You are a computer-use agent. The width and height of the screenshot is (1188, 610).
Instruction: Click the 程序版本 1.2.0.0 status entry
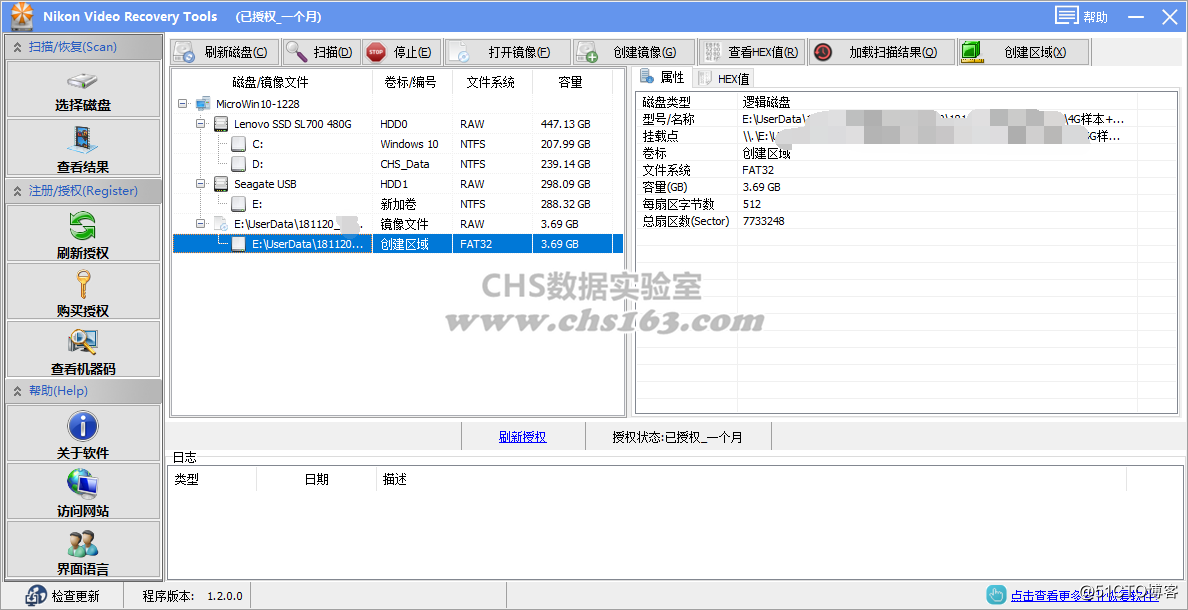click(x=192, y=596)
